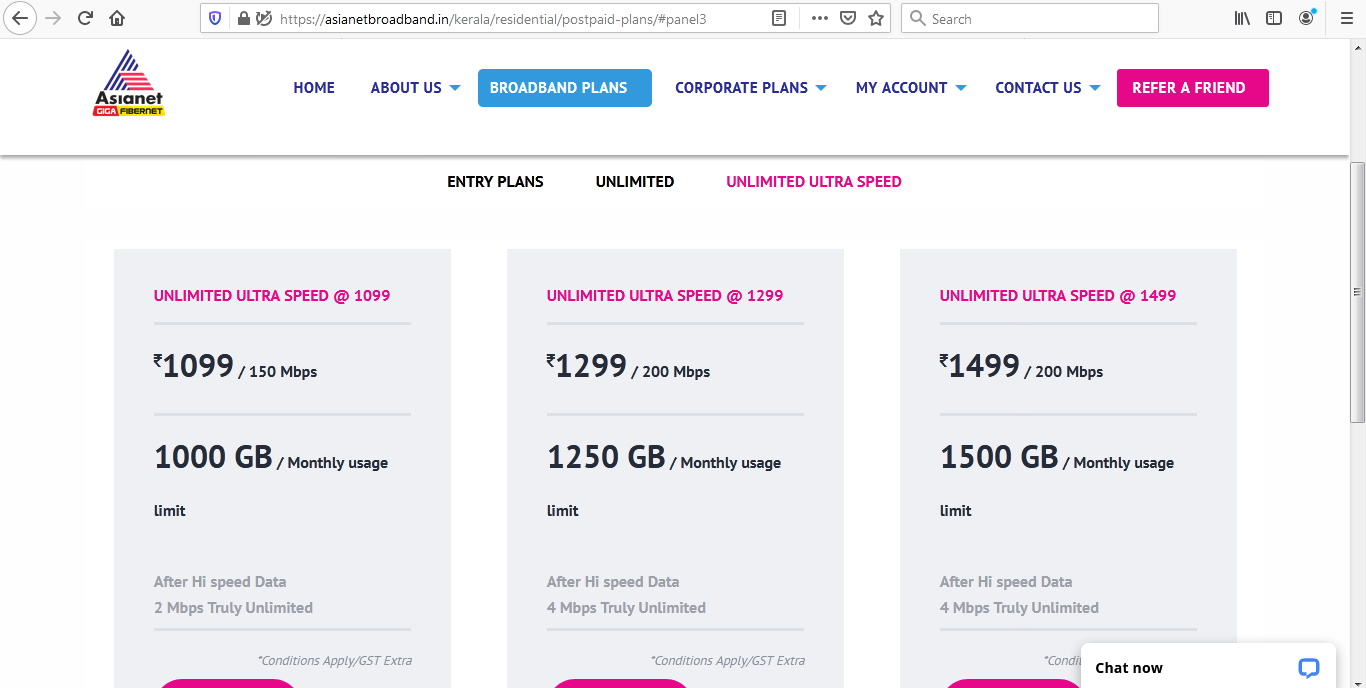1366x688 pixels.
Task: Click the REFER A FRIEND button
Action: [x=1193, y=88]
